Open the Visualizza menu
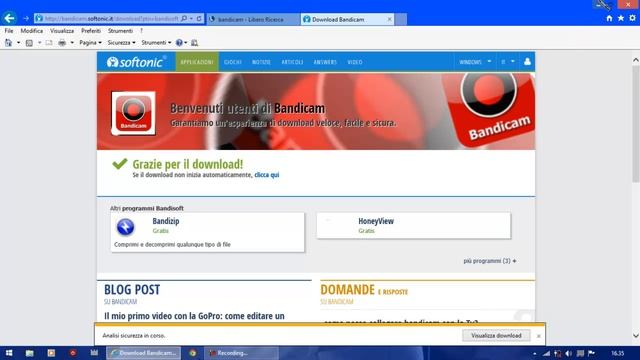The height and width of the screenshot is (360, 640). click(x=62, y=31)
